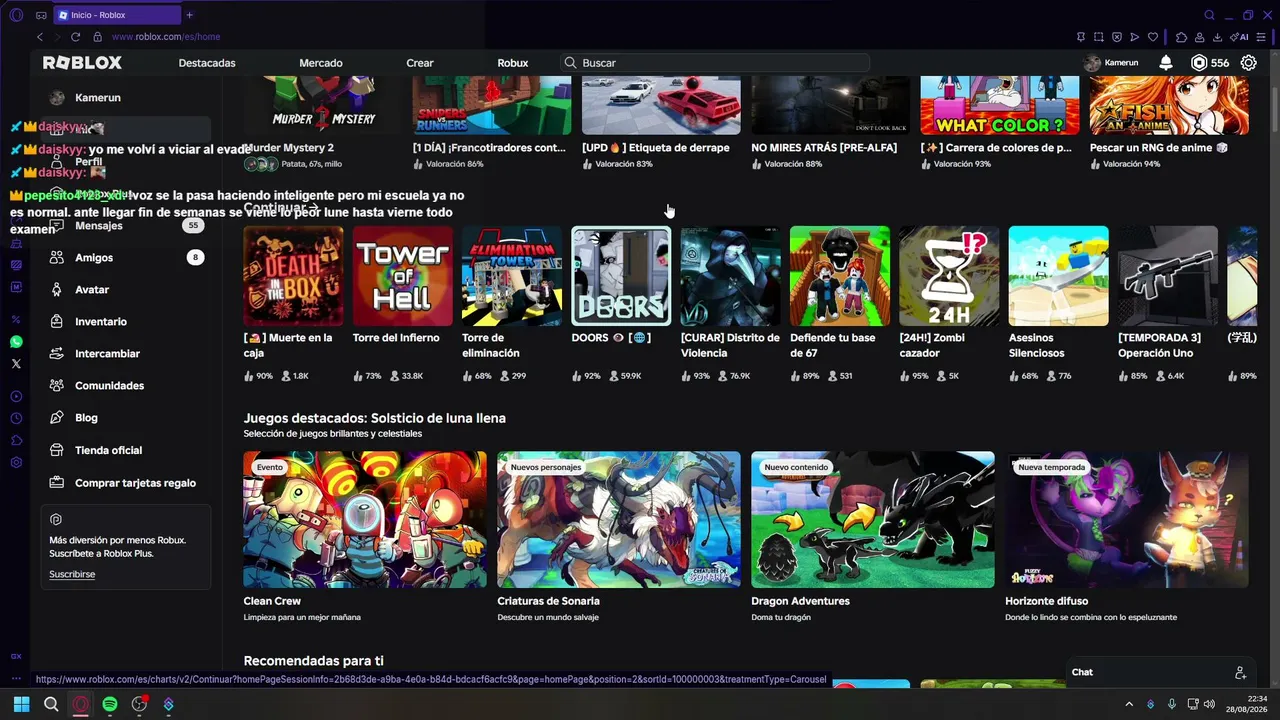This screenshot has width=1280, height=720.
Task: Open the Horizonte difuso featured banner
Action: (x=1127, y=519)
